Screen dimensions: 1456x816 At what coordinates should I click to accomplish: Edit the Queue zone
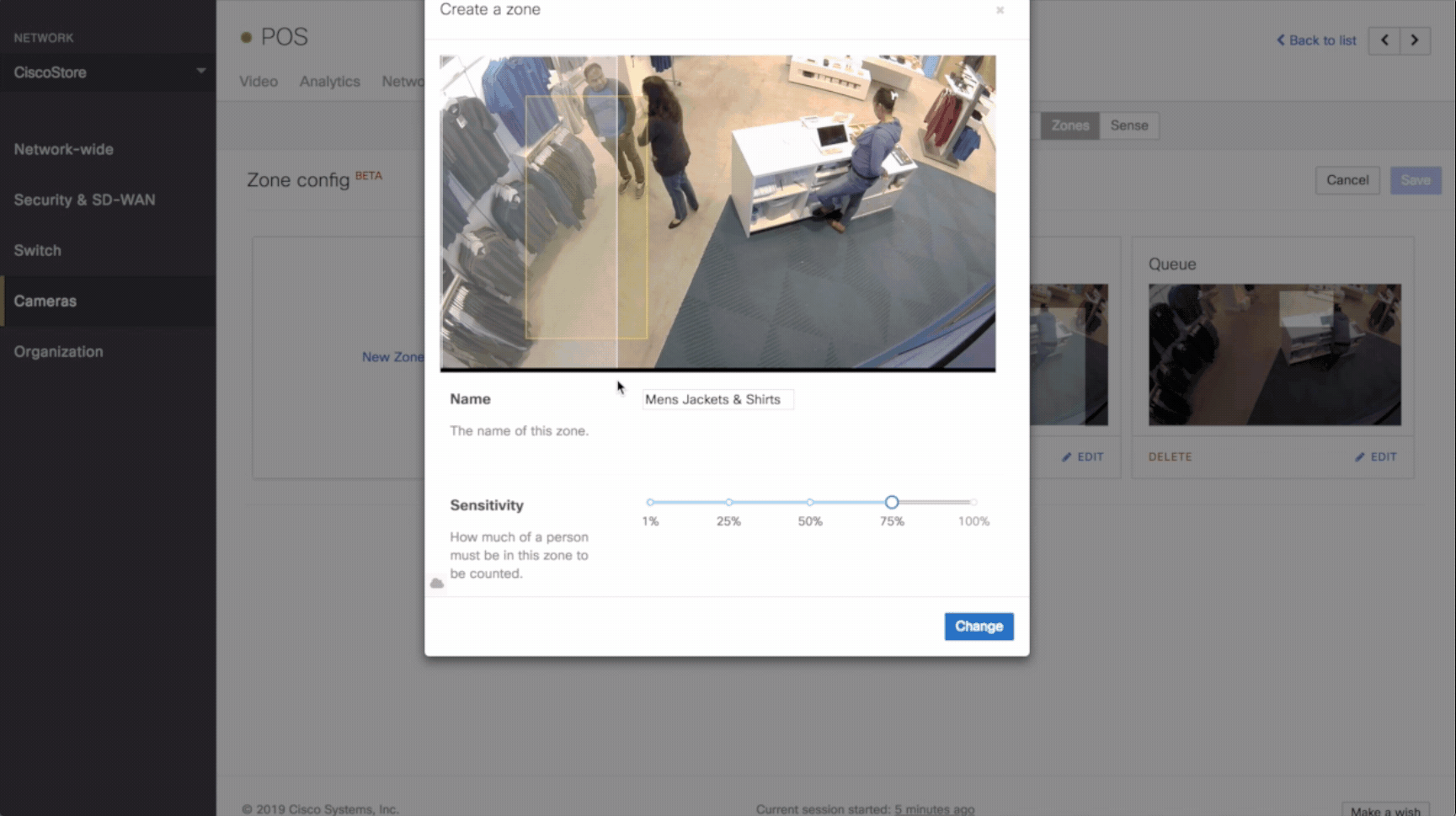pos(1376,456)
